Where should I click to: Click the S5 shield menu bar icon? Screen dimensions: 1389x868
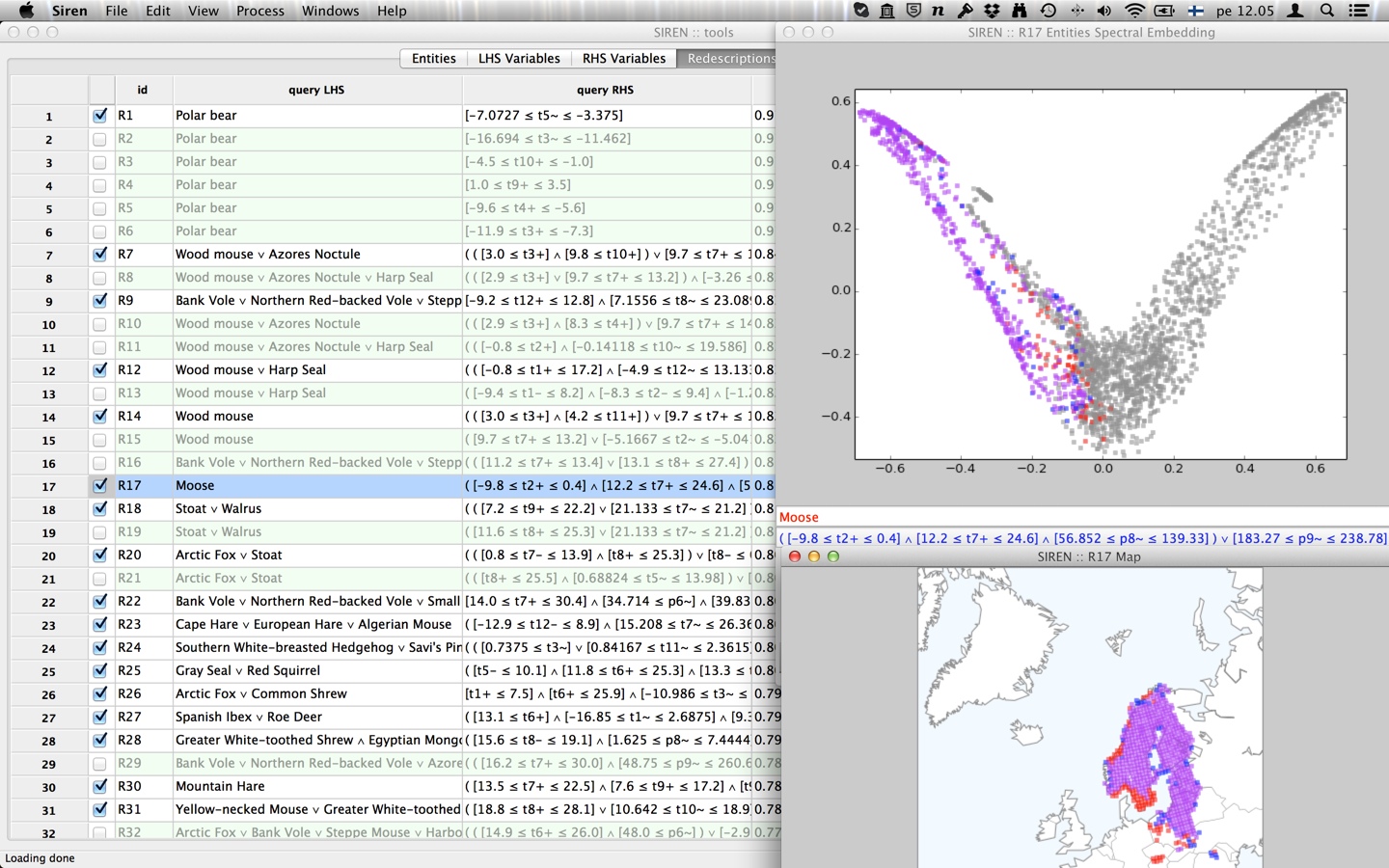click(x=913, y=11)
